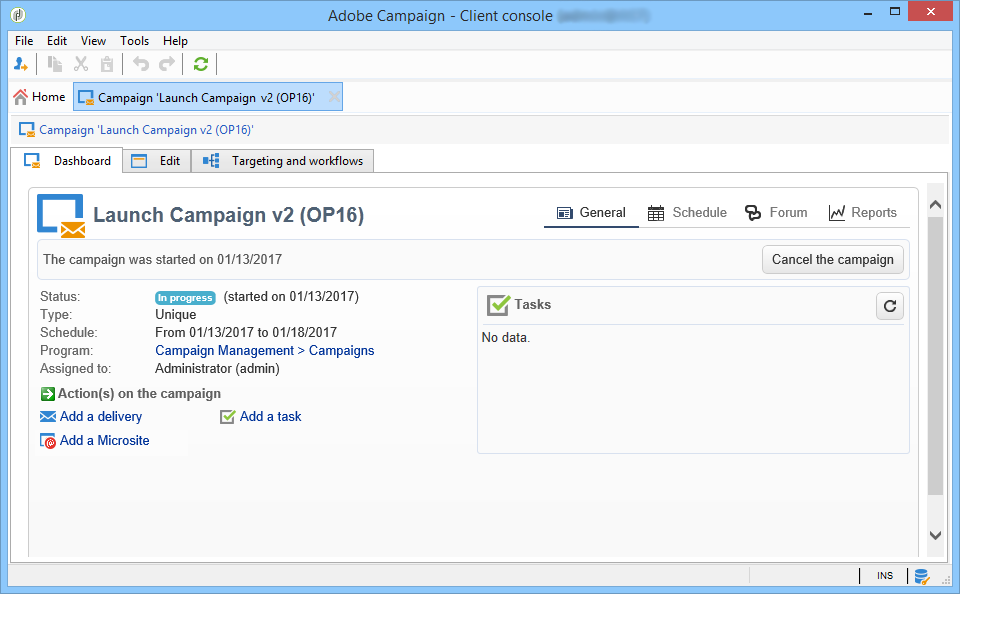Open the Schedule section

pyautogui.click(x=688, y=213)
